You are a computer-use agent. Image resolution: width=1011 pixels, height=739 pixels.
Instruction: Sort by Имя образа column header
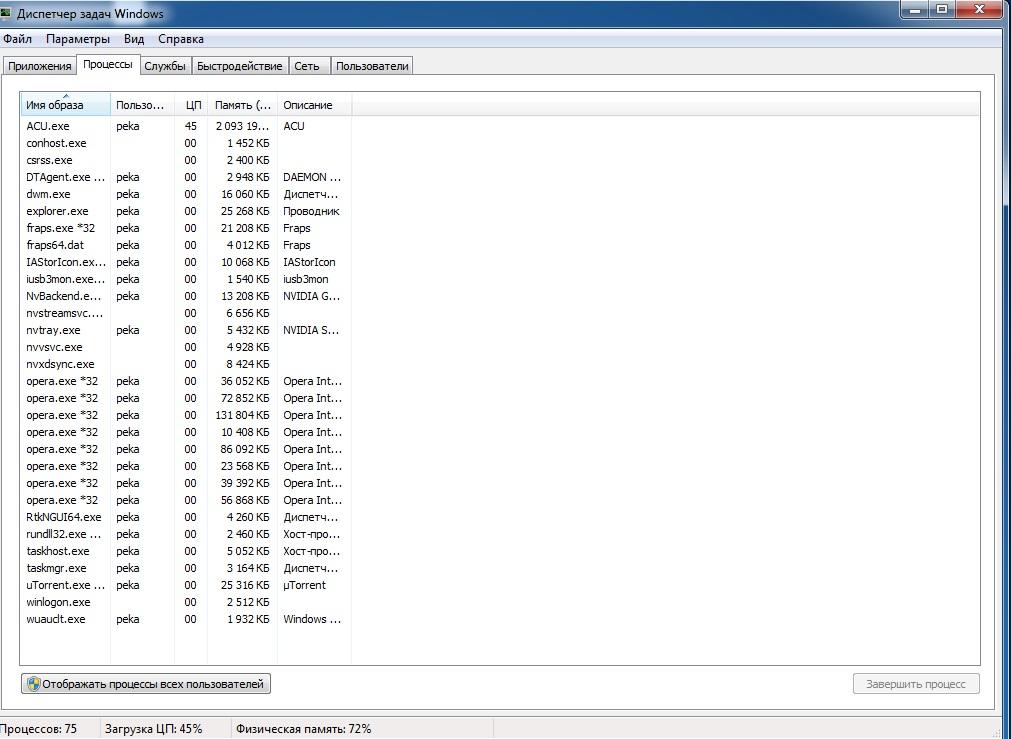click(65, 104)
